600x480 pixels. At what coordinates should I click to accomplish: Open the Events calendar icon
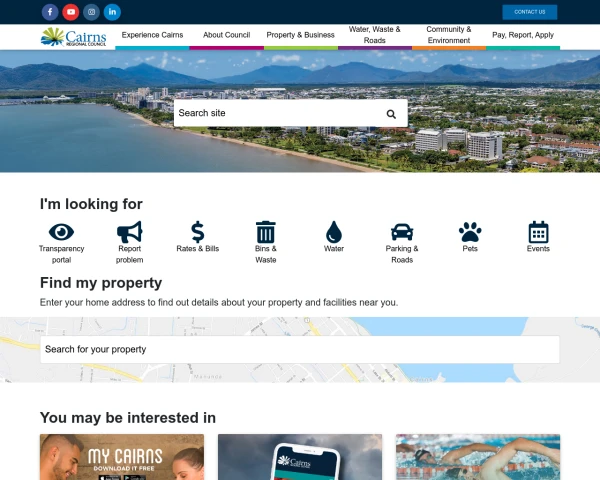tap(538, 232)
